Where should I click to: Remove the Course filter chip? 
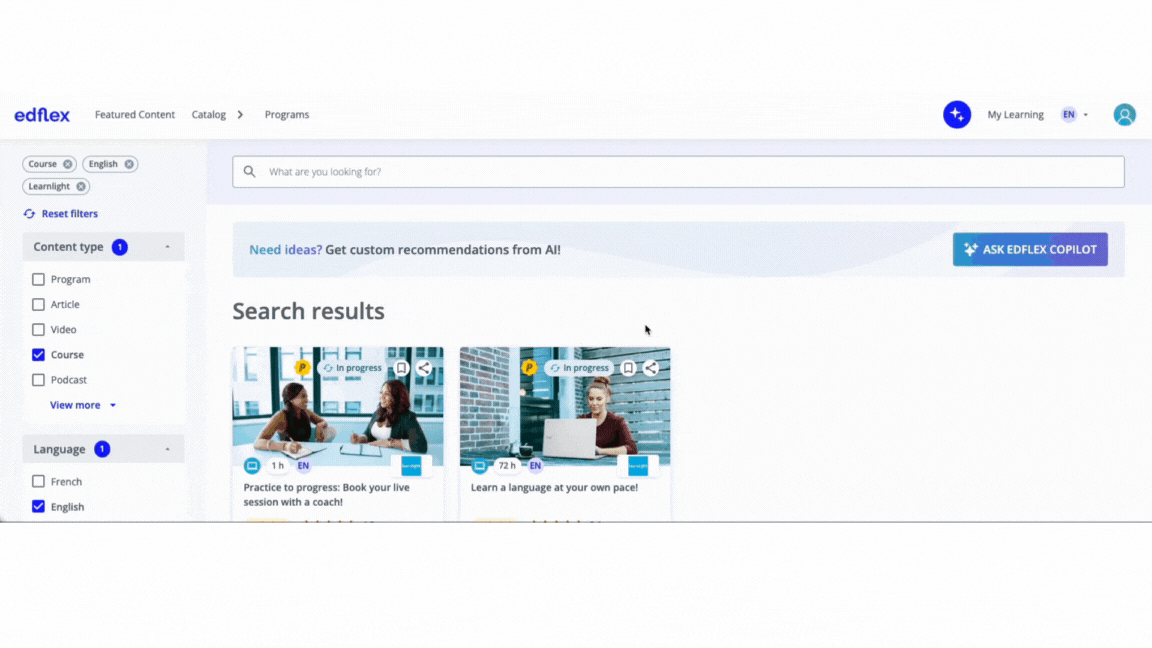(68, 164)
